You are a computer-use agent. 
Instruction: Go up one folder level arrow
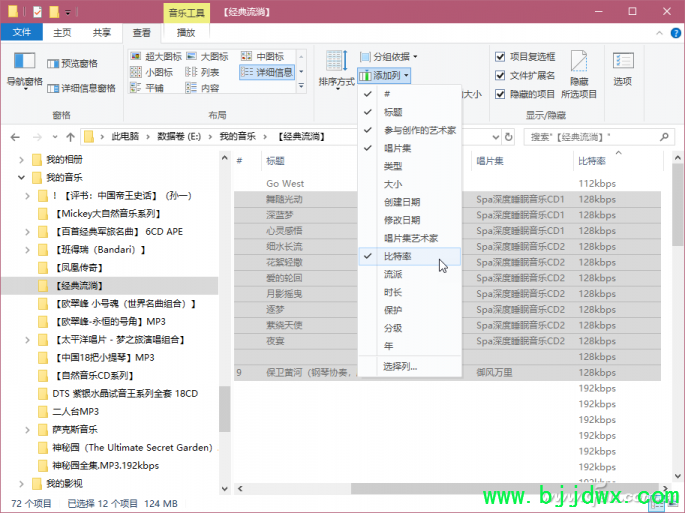(70, 137)
